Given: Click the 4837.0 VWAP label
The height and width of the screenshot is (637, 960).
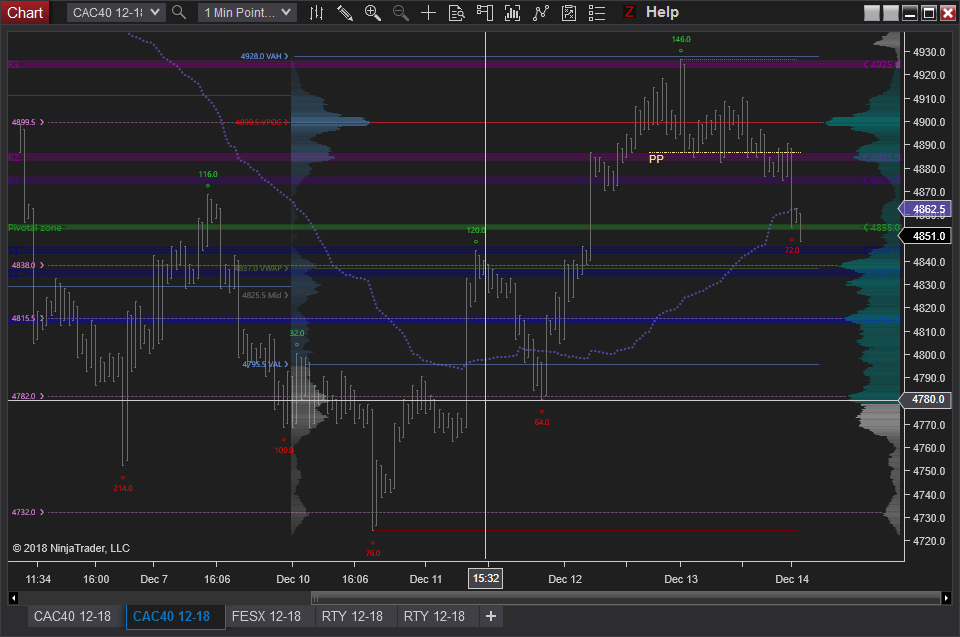Looking at the screenshot, I should click(261, 268).
